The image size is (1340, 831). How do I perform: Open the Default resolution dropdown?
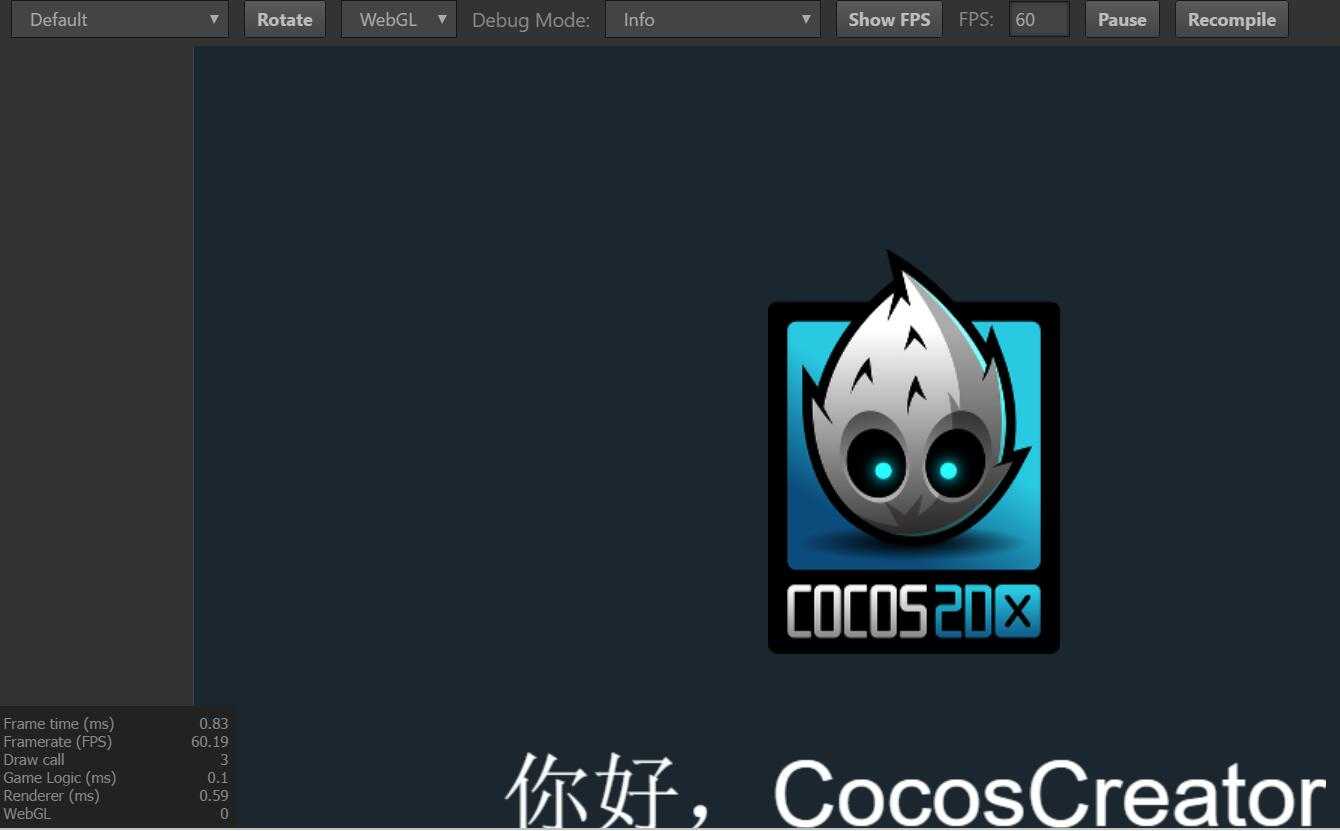click(120, 19)
